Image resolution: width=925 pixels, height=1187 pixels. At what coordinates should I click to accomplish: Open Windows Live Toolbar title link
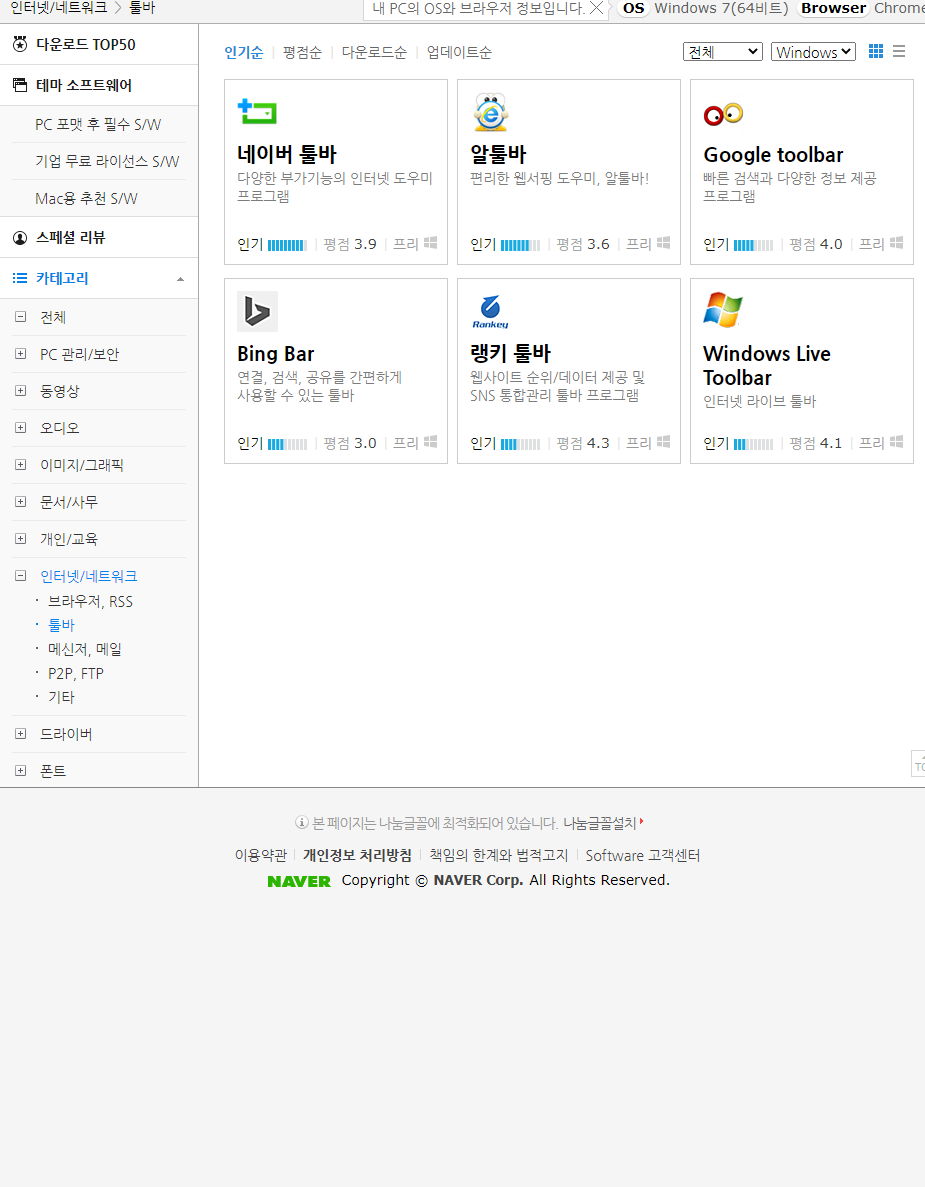767,366
